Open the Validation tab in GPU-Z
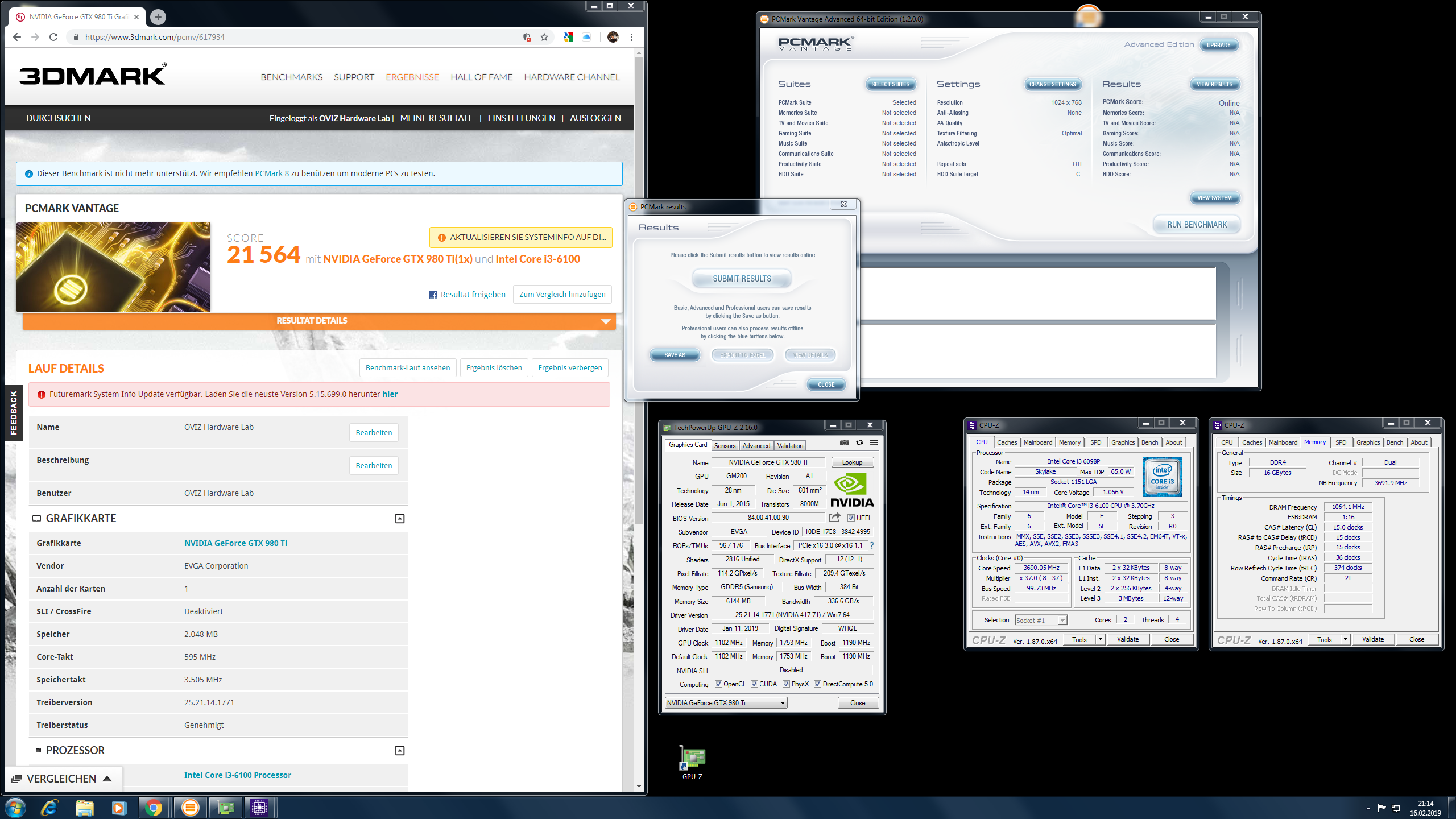This screenshot has height=819, width=1456. click(790, 446)
